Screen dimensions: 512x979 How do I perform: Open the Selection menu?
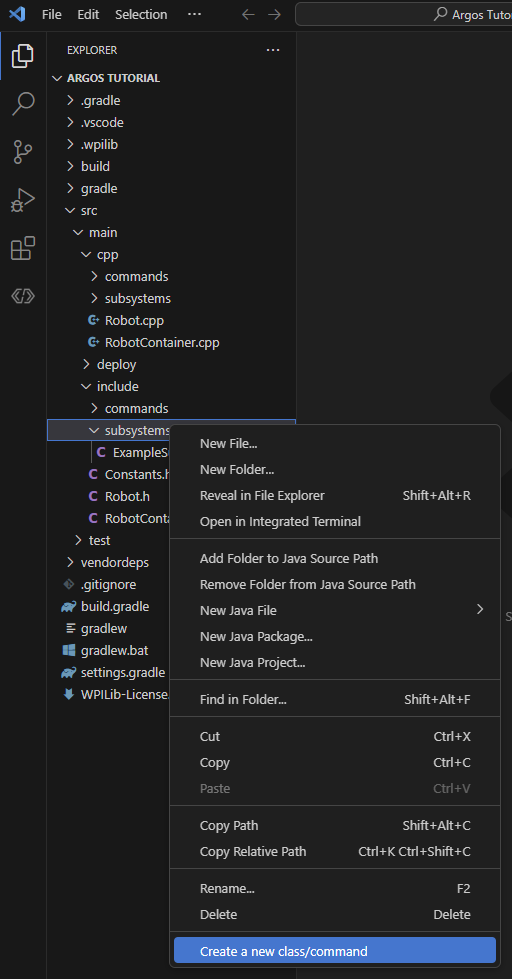141,14
